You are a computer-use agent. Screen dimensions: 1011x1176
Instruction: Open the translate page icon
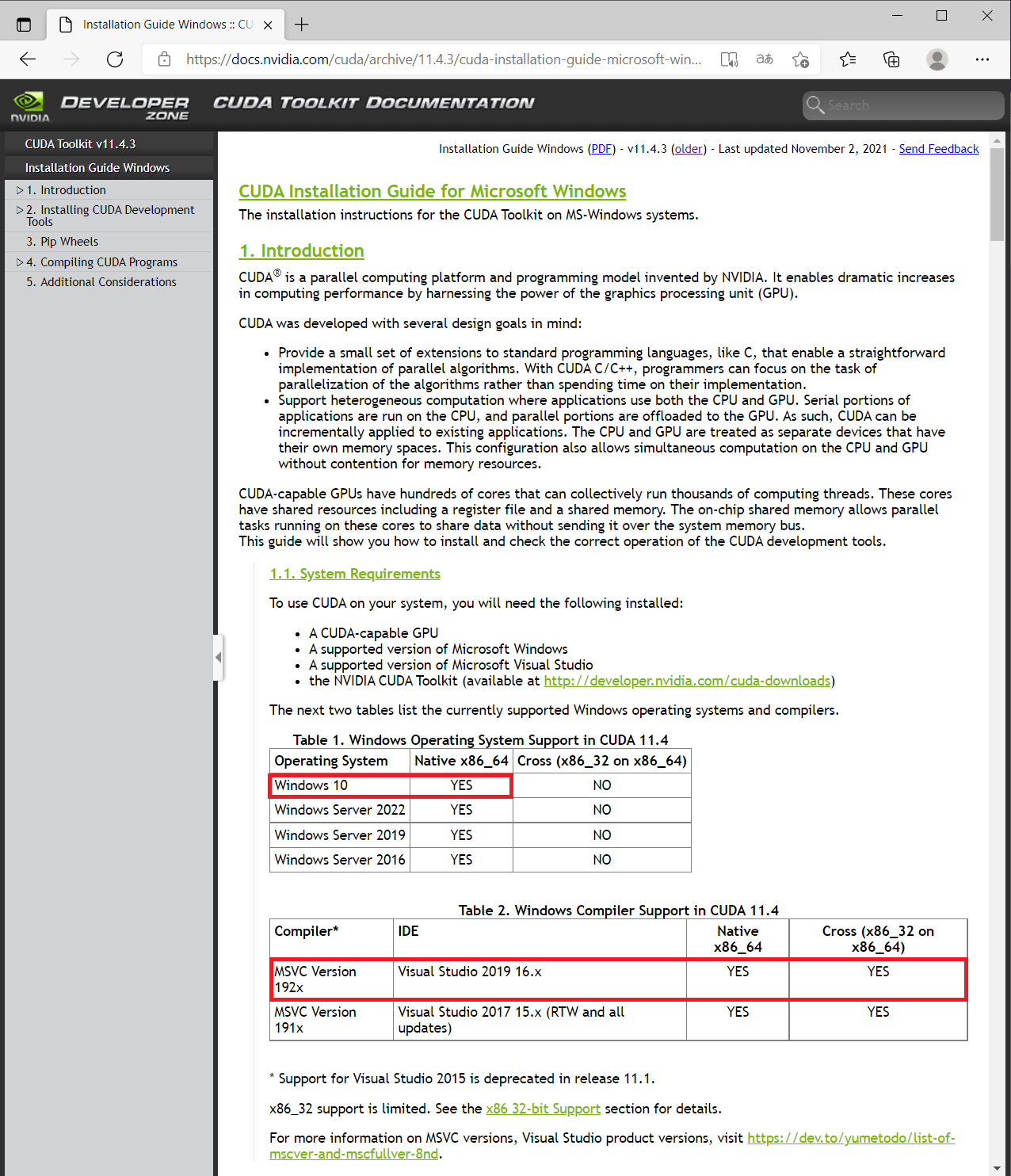click(765, 59)
